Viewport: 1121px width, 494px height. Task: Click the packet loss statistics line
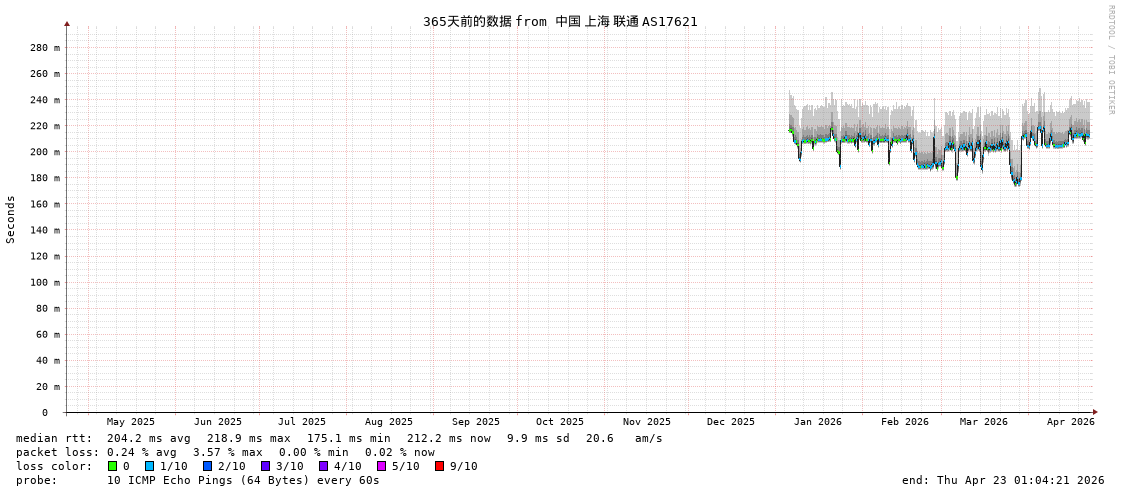click(x=225, y=452)
